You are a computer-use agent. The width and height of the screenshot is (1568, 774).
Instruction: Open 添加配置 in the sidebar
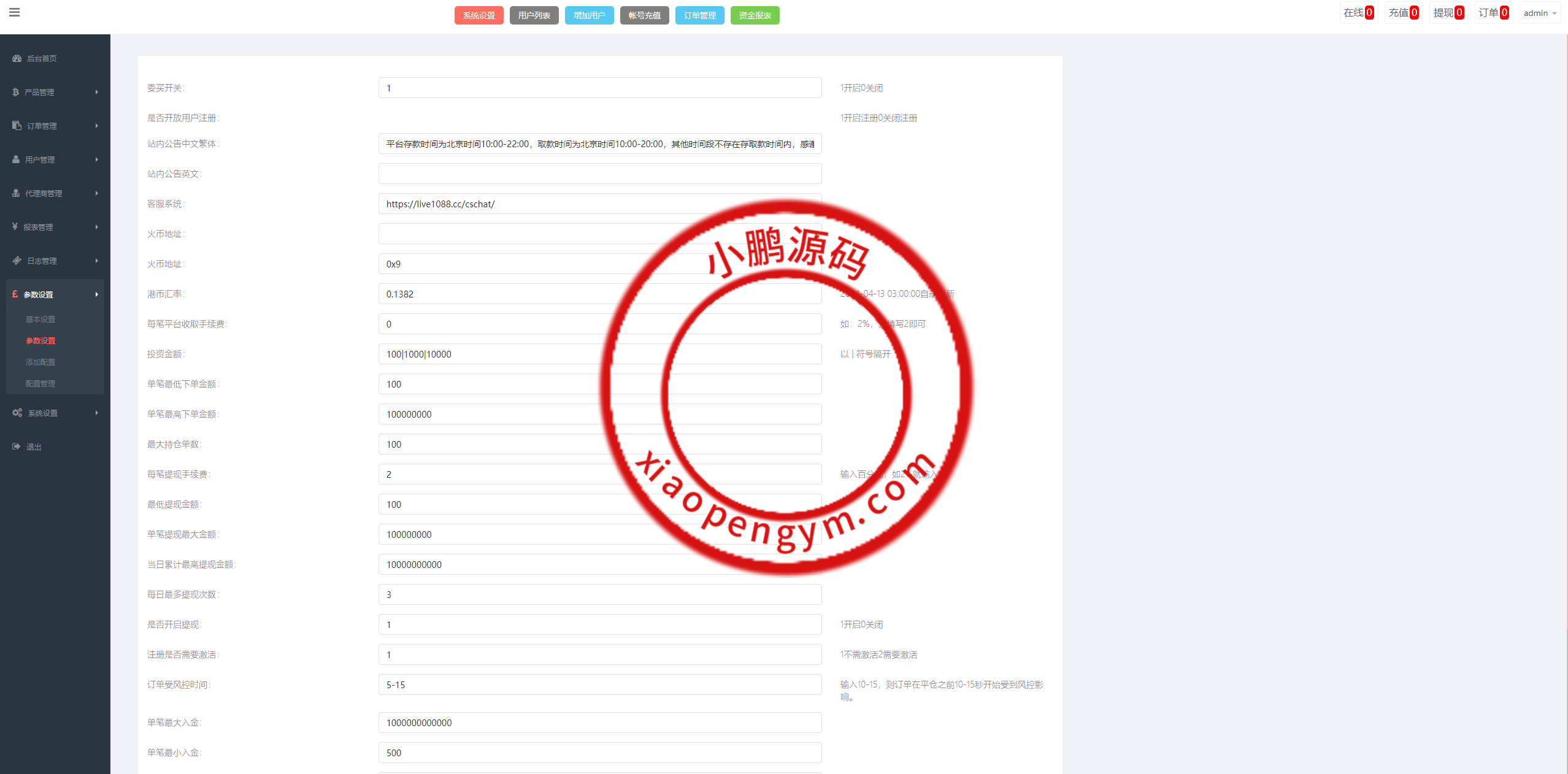[40, 362]
